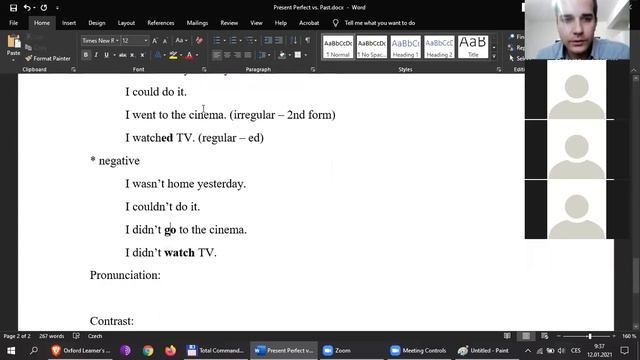Switch to the Layout tab
The width and height of the screenshot is (640, 360).
click(x=126, y=23)
